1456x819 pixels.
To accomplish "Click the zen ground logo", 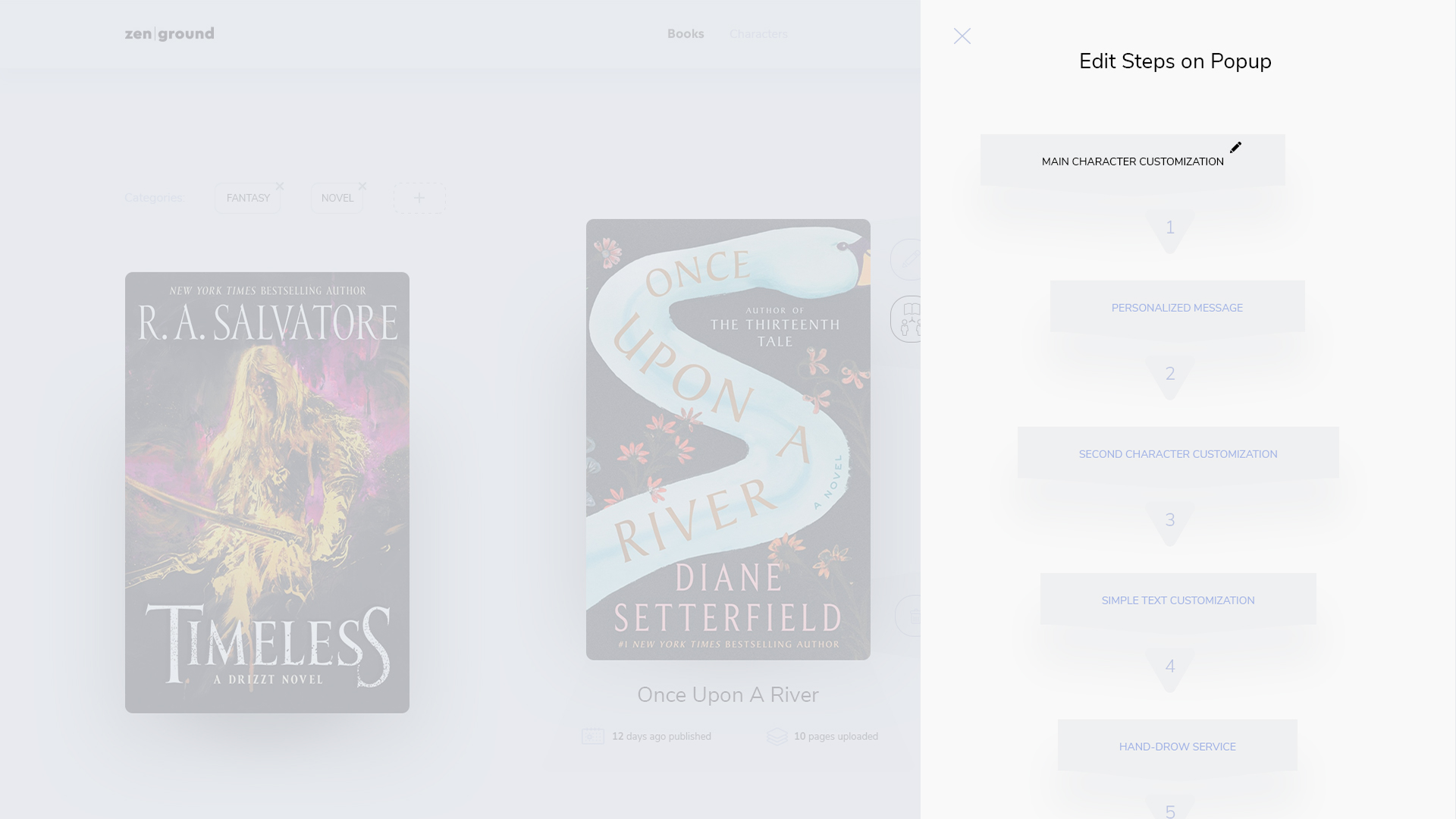I will coord(170,33).
